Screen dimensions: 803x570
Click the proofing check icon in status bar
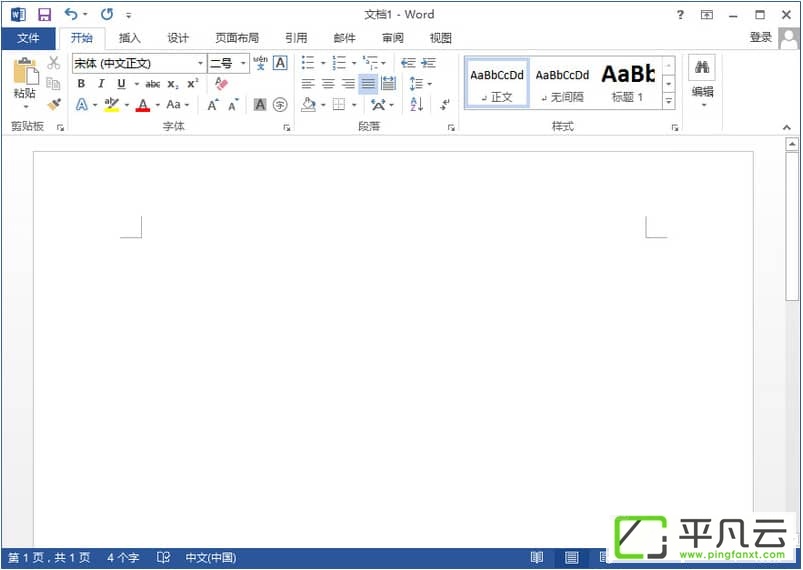click(163, 557)
